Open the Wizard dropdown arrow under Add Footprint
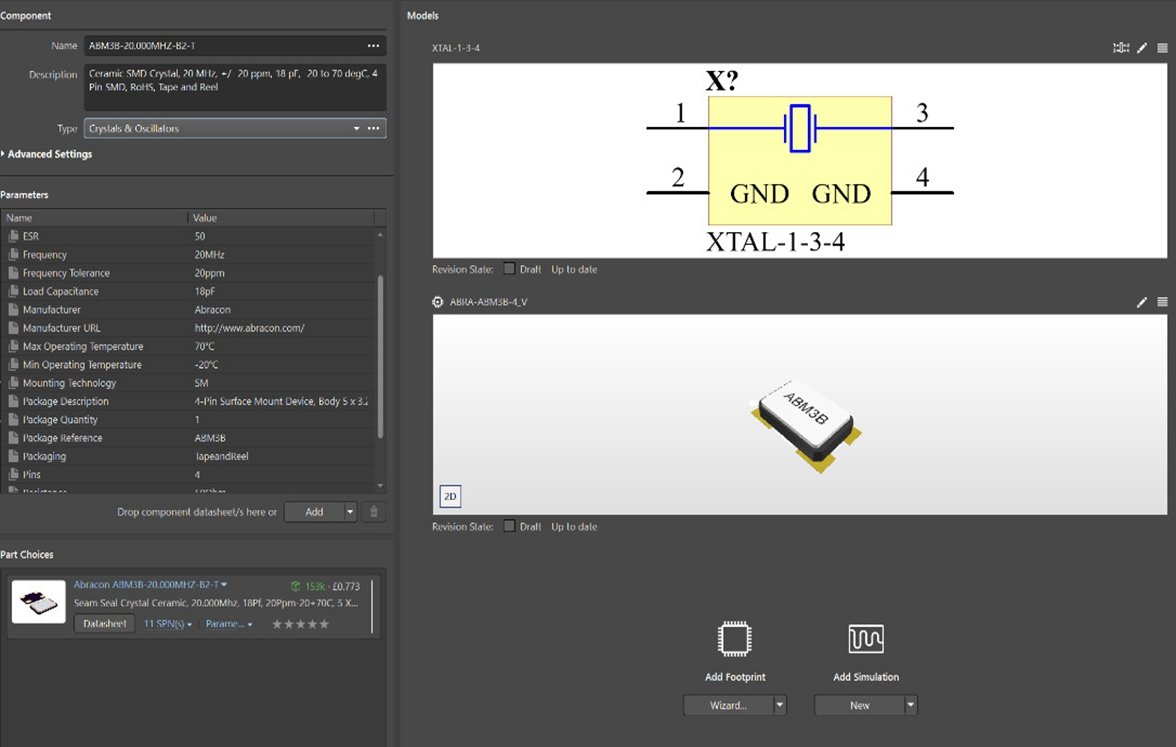Screen dimensions: 1176x747 coord(779,705)
